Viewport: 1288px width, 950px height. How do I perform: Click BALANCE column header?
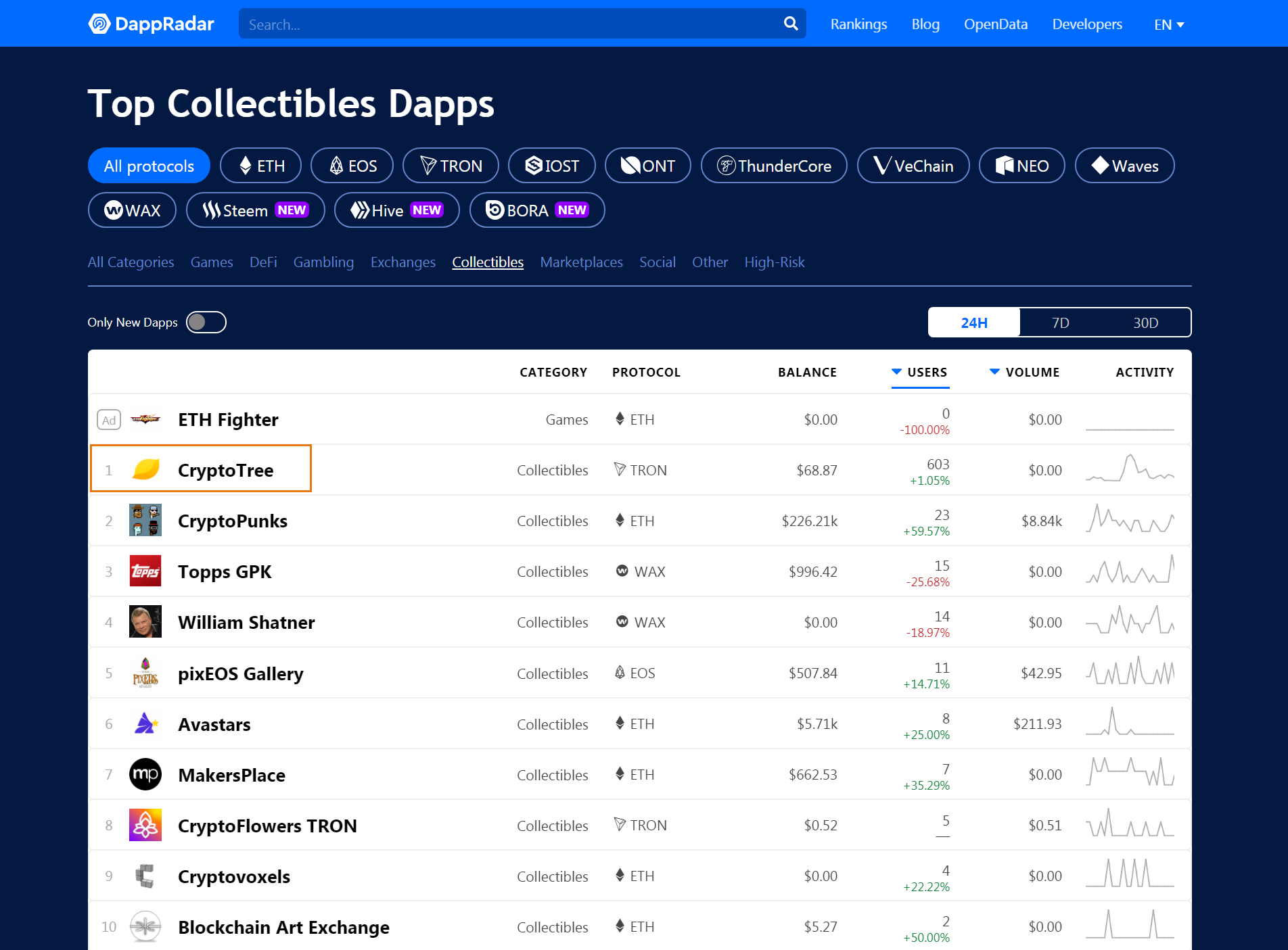807,372
